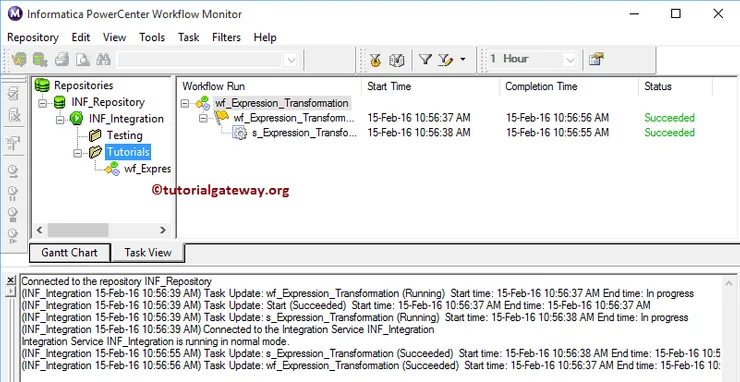
Task: Click the Start Time column header
Action: [x=430, y=86]
